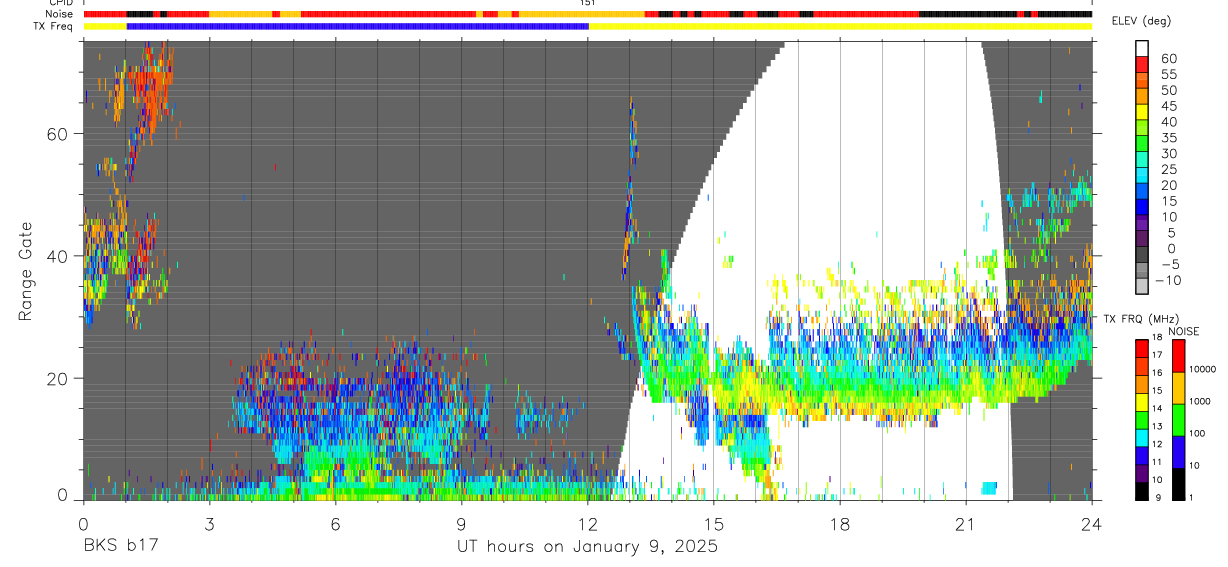Click the x-axis tick label '24'

[1092, 523]
